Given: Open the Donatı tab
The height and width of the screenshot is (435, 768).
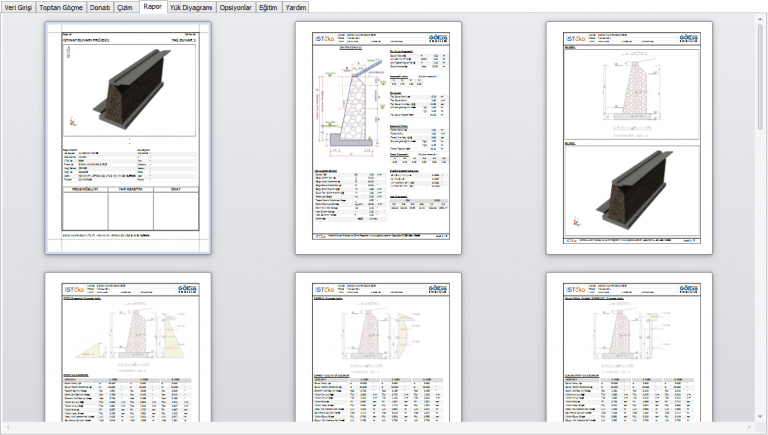Looking at the screenshot, I should click(x=100, y=7).
